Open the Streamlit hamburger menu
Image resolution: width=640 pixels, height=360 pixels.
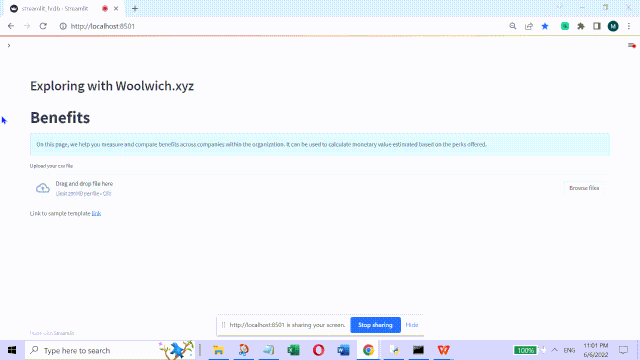tap(631, 45)
